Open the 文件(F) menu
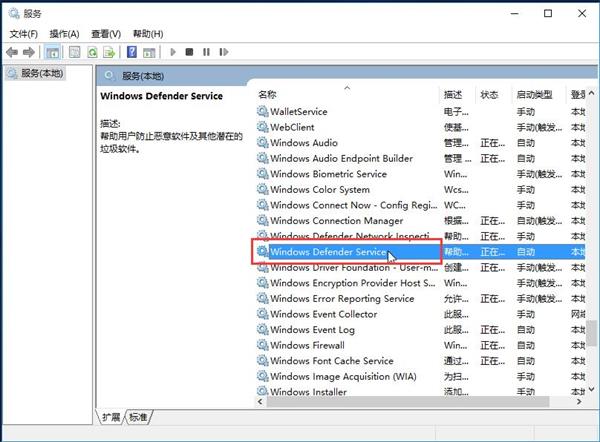 click(23, 34)
